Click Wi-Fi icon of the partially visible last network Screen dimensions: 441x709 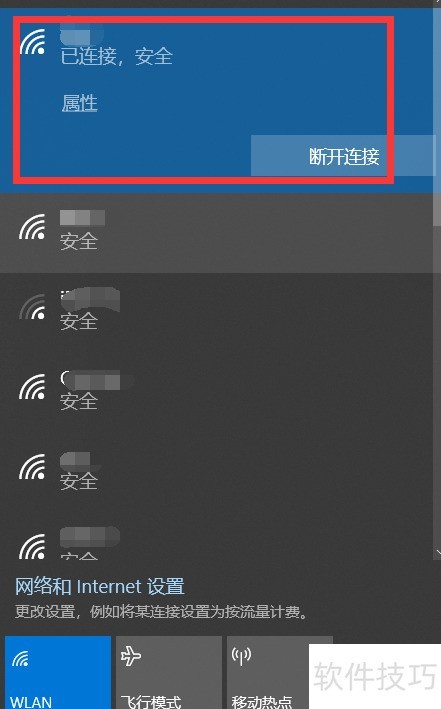pyautogui.click(x=32, y=546)
